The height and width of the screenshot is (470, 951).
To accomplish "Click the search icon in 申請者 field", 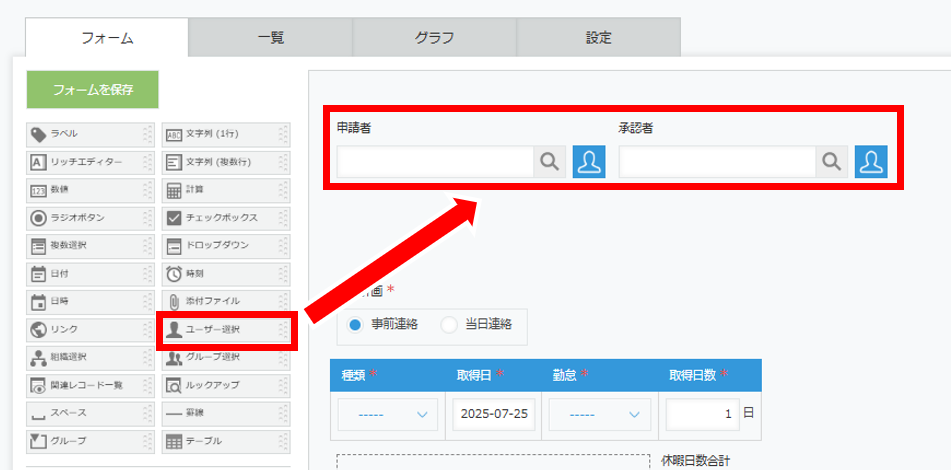I will point(550,162).
